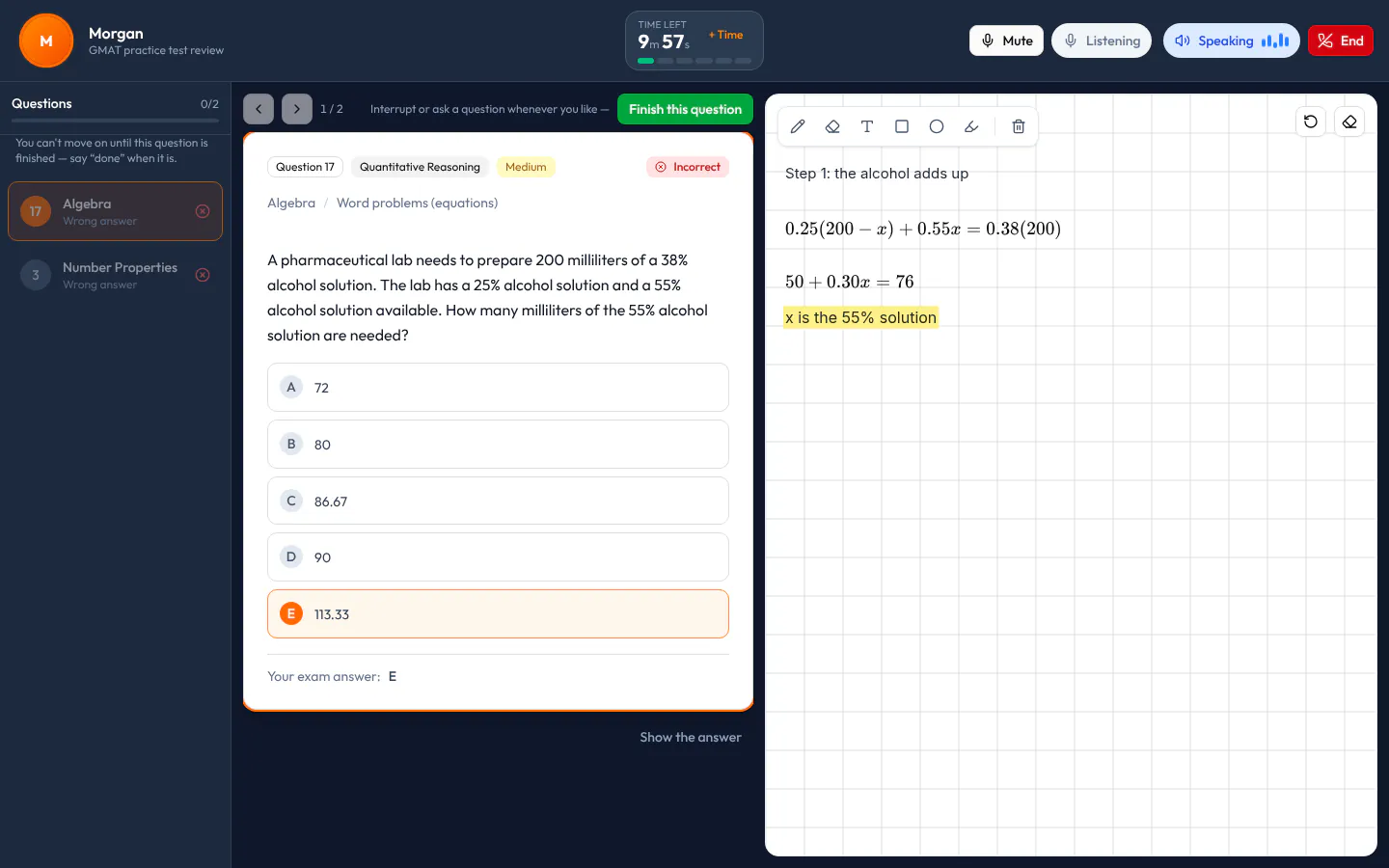
Task: Select the rectangle shape tool
Action: [902, 126]
